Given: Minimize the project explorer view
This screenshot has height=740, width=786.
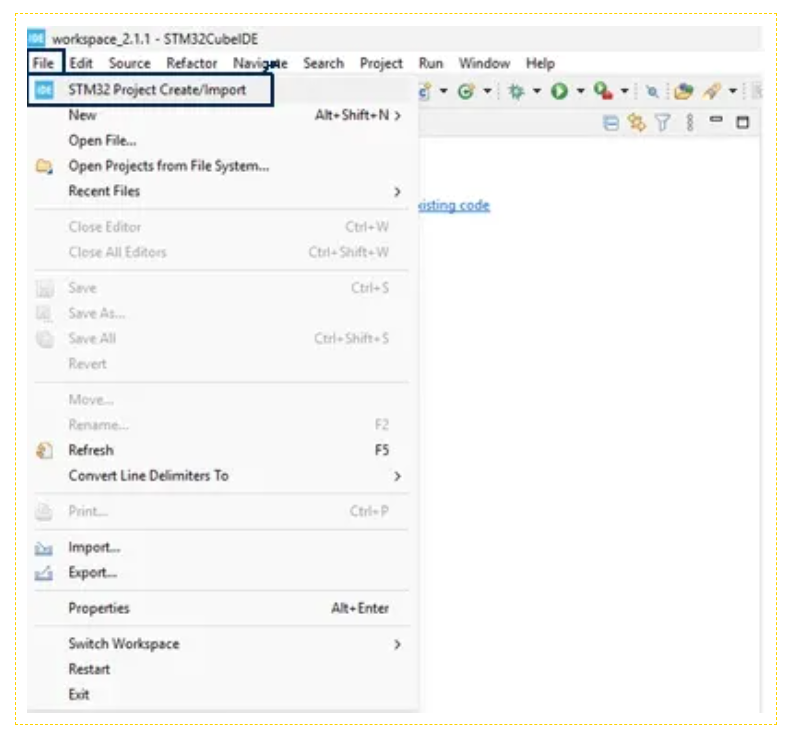Looking at the screenshot, I should (716, 119).
